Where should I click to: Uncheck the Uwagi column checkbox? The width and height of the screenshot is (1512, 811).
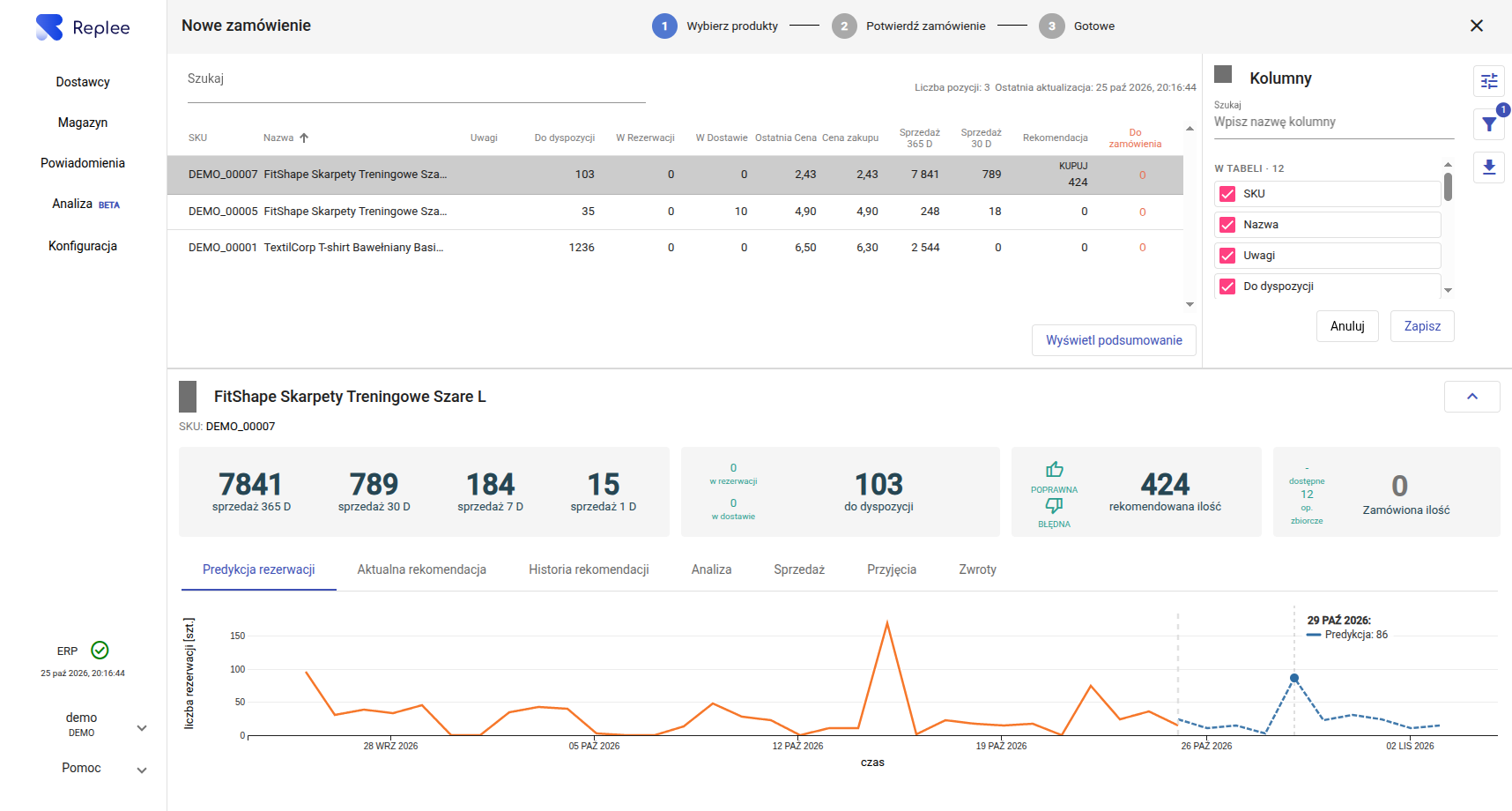[x=1227, y=256]
